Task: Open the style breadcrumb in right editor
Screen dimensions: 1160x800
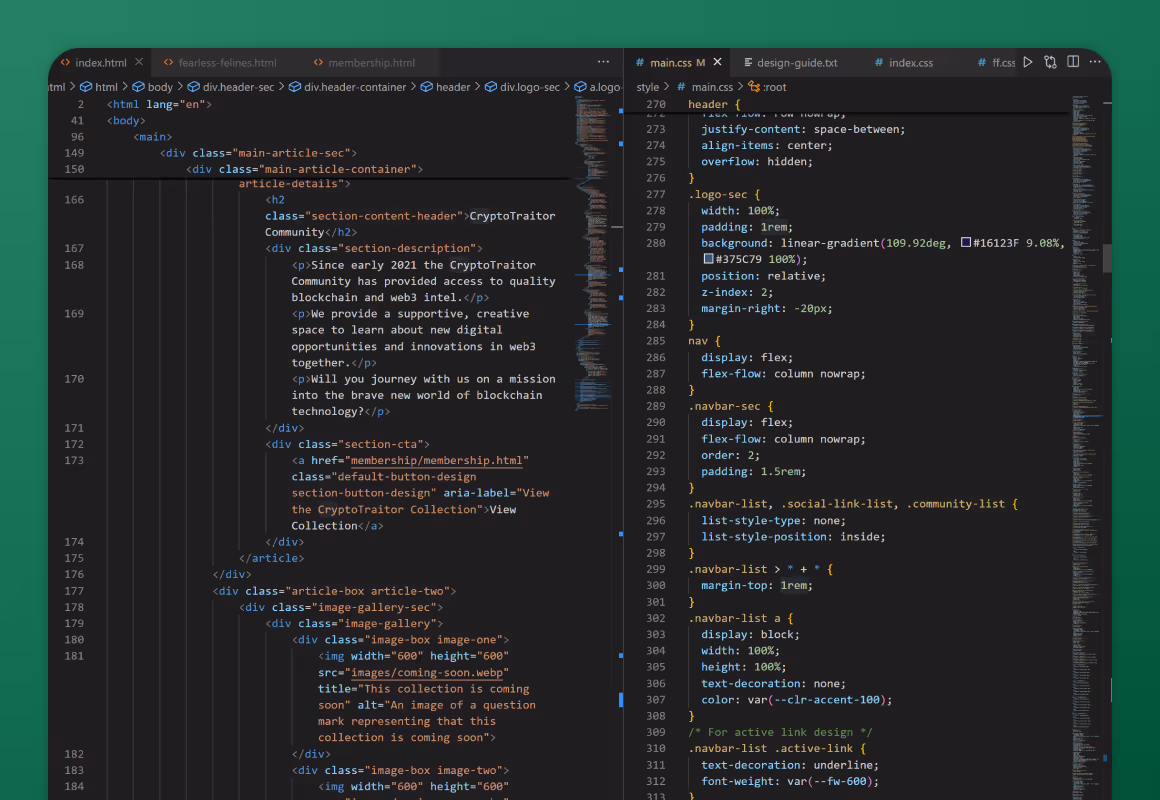Action: coord(647,87)
